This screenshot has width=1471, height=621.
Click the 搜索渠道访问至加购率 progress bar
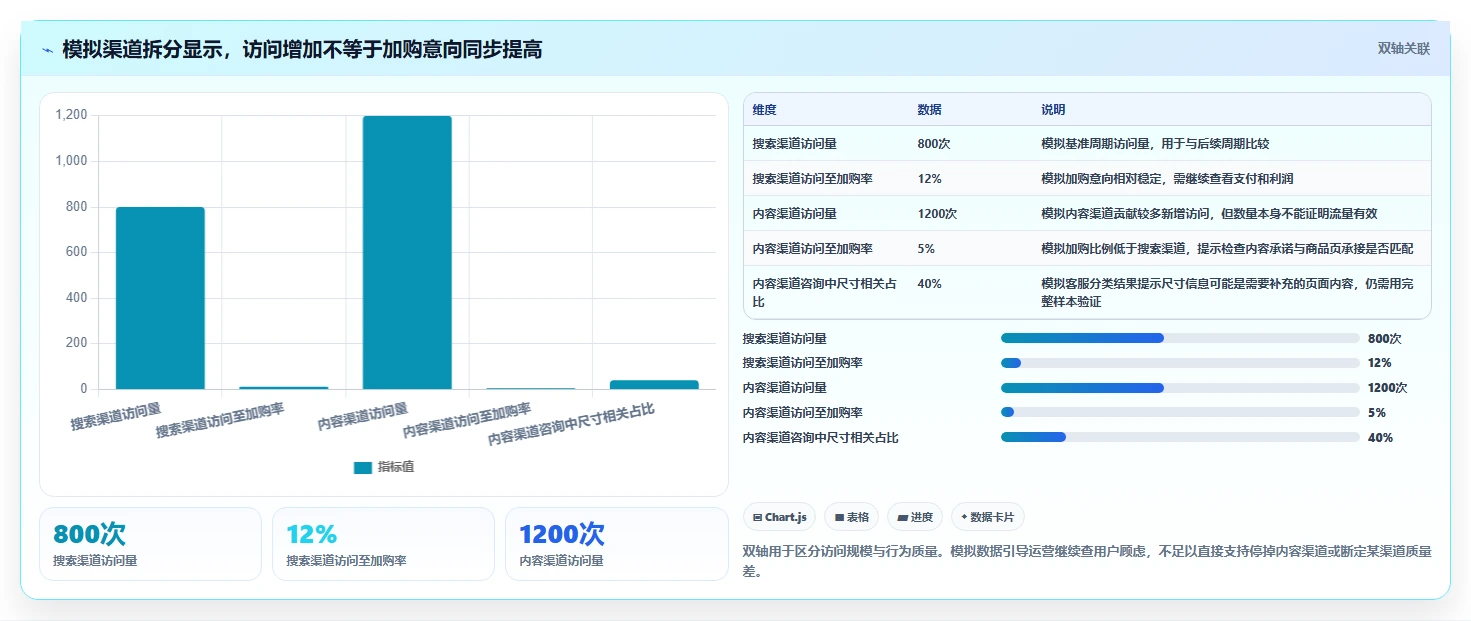point(1180,363)
